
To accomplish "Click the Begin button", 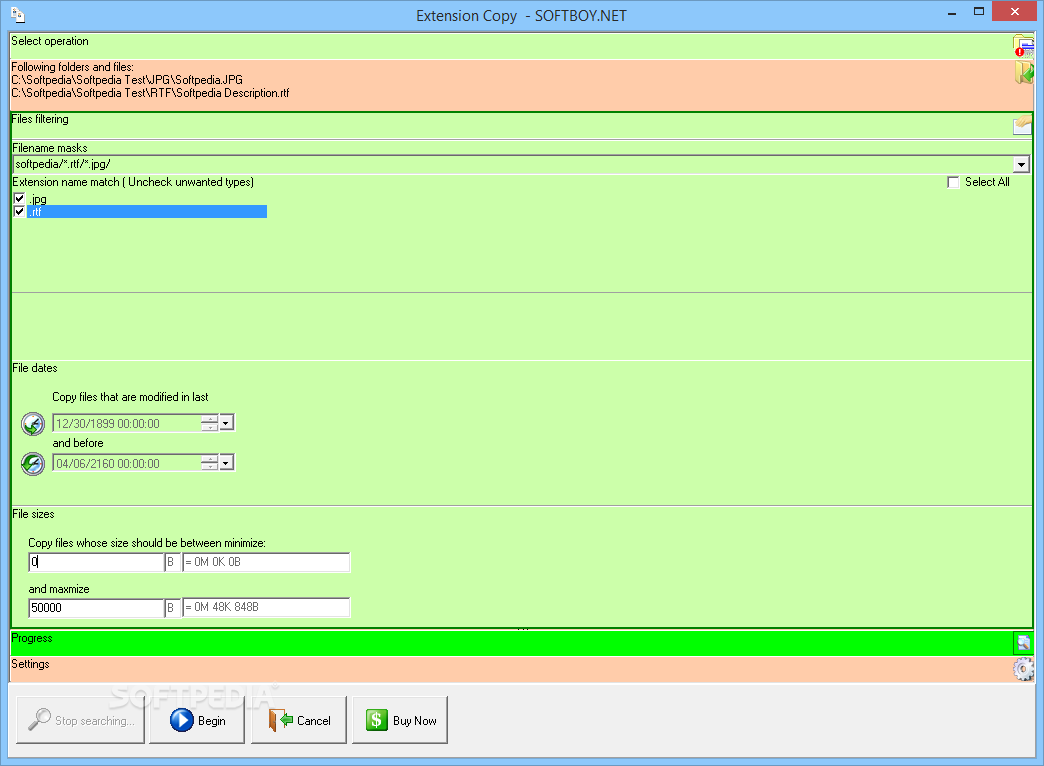I will tap(197, 720).
